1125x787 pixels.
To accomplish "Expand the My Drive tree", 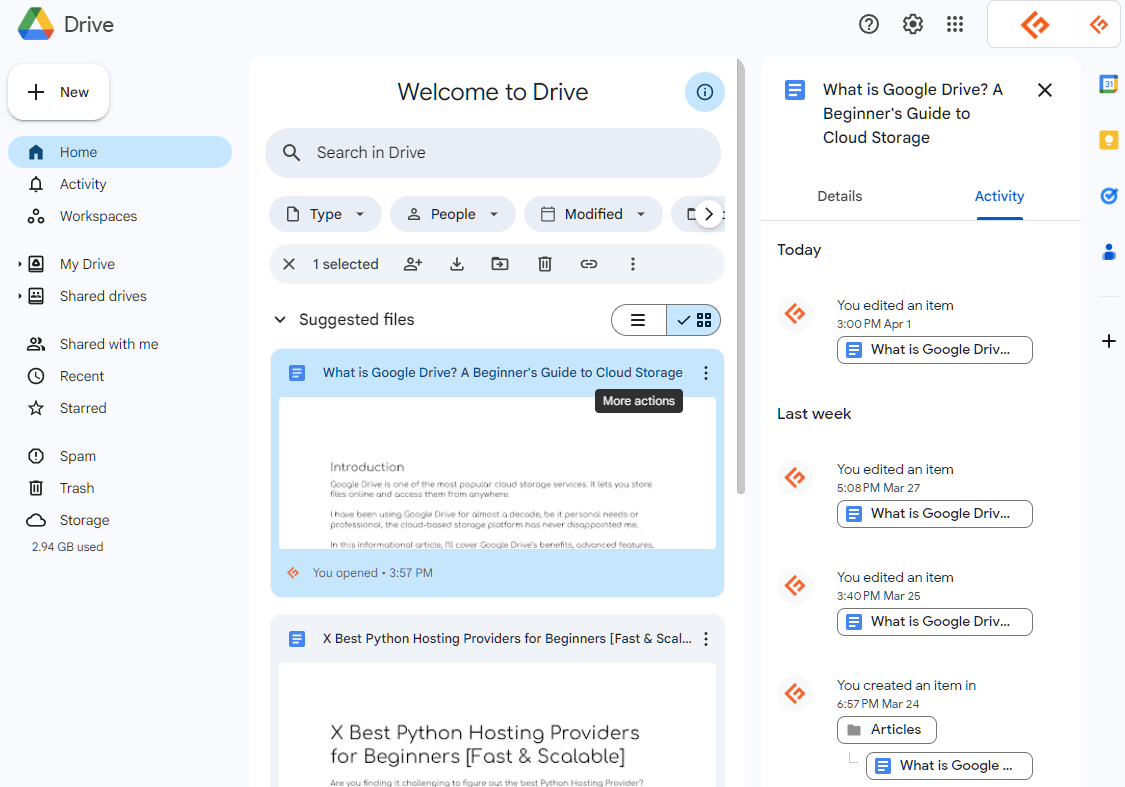I will [19, 264].
